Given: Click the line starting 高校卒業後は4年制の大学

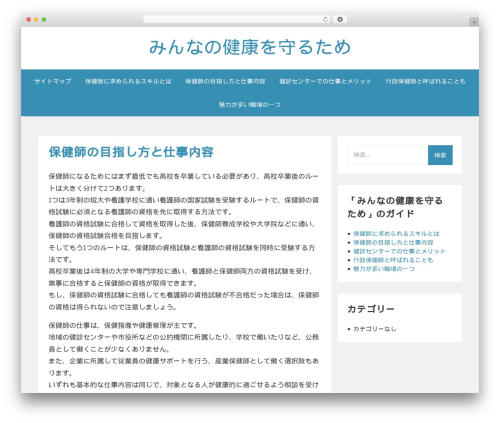Looking at the screenshot, I should pyautogui.click(x=181, y=271).
